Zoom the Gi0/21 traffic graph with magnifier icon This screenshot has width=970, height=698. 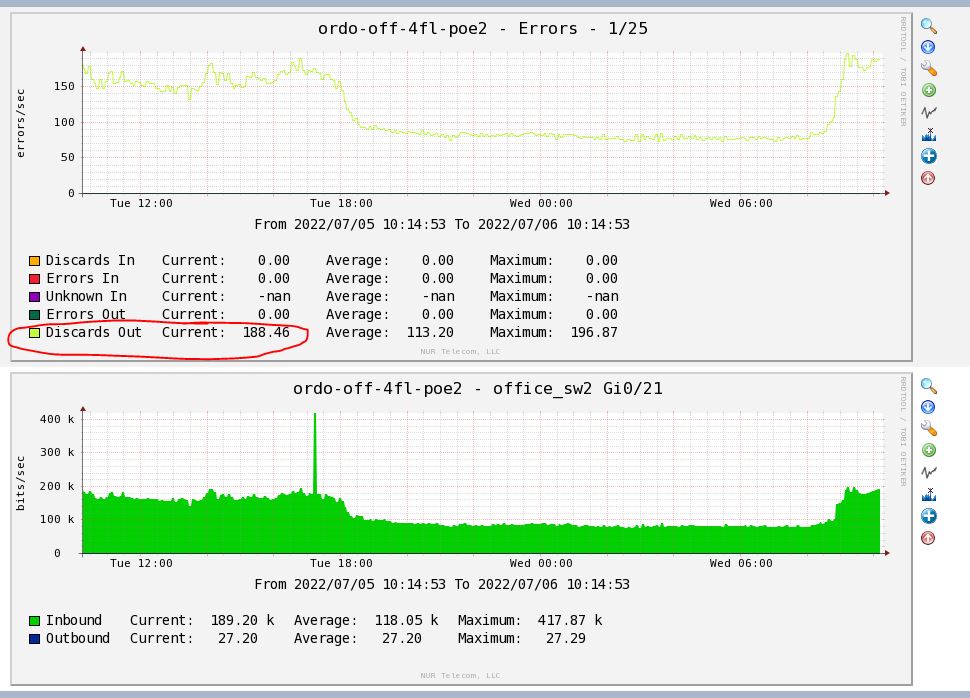pos(928,386)
